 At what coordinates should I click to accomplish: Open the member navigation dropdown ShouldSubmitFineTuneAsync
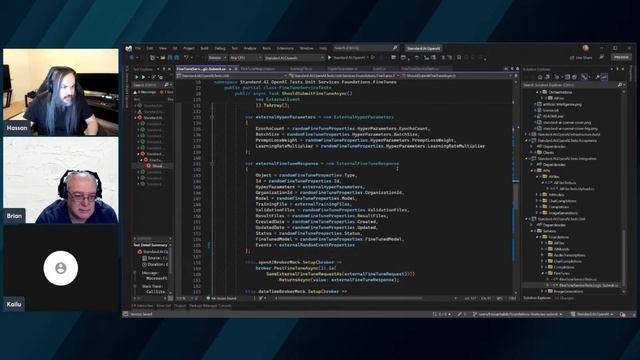457,76
